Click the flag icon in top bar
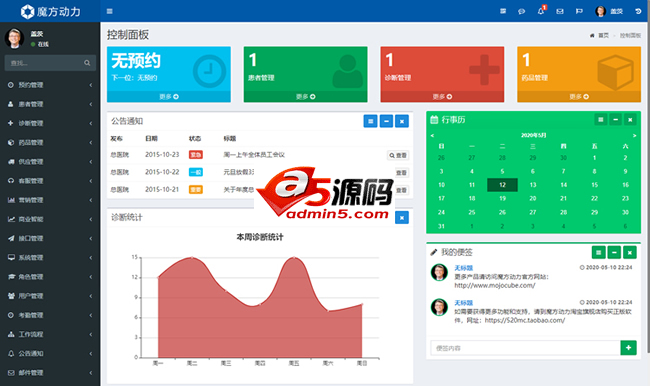Image resolution: width=650 pixels, height=386 pixels. point(579,11)
